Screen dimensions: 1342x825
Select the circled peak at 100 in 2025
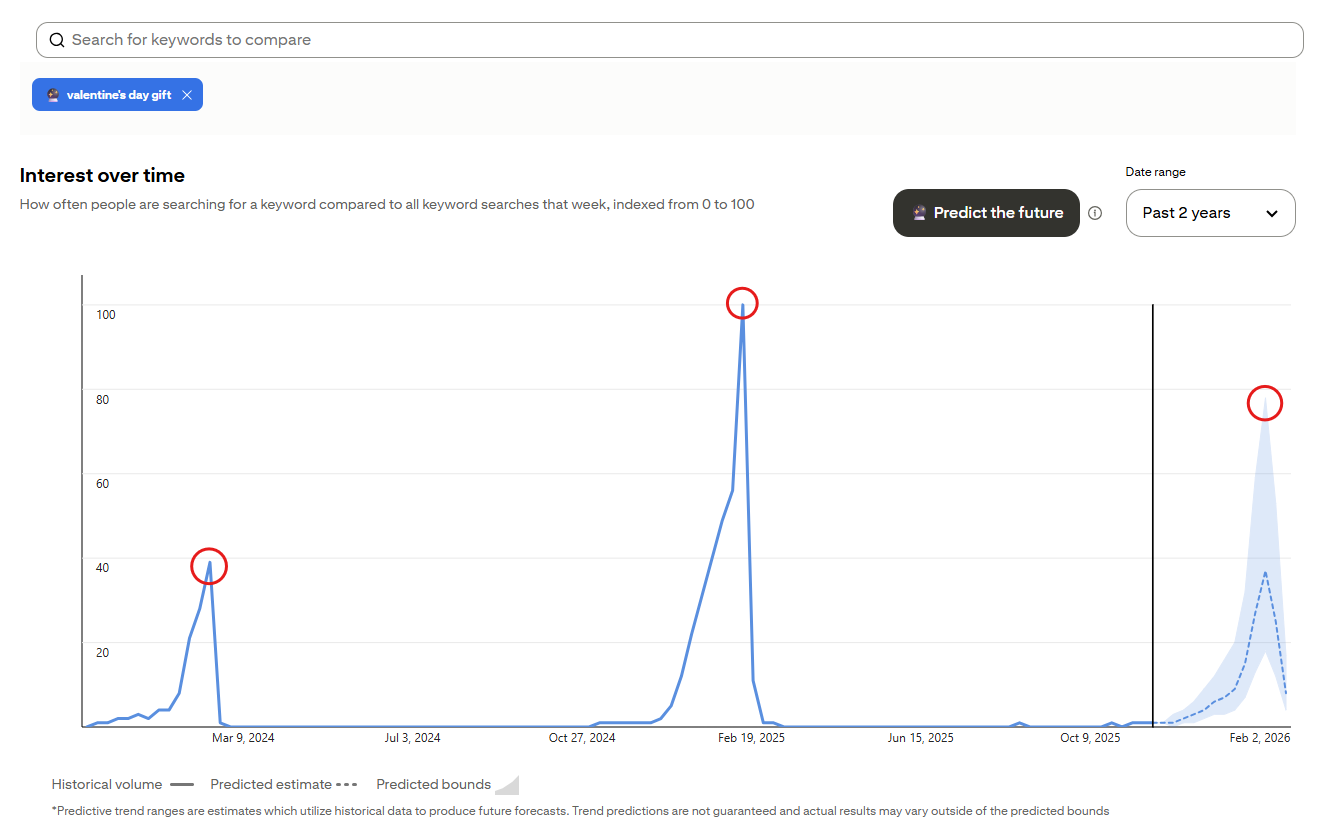[742, 302]
